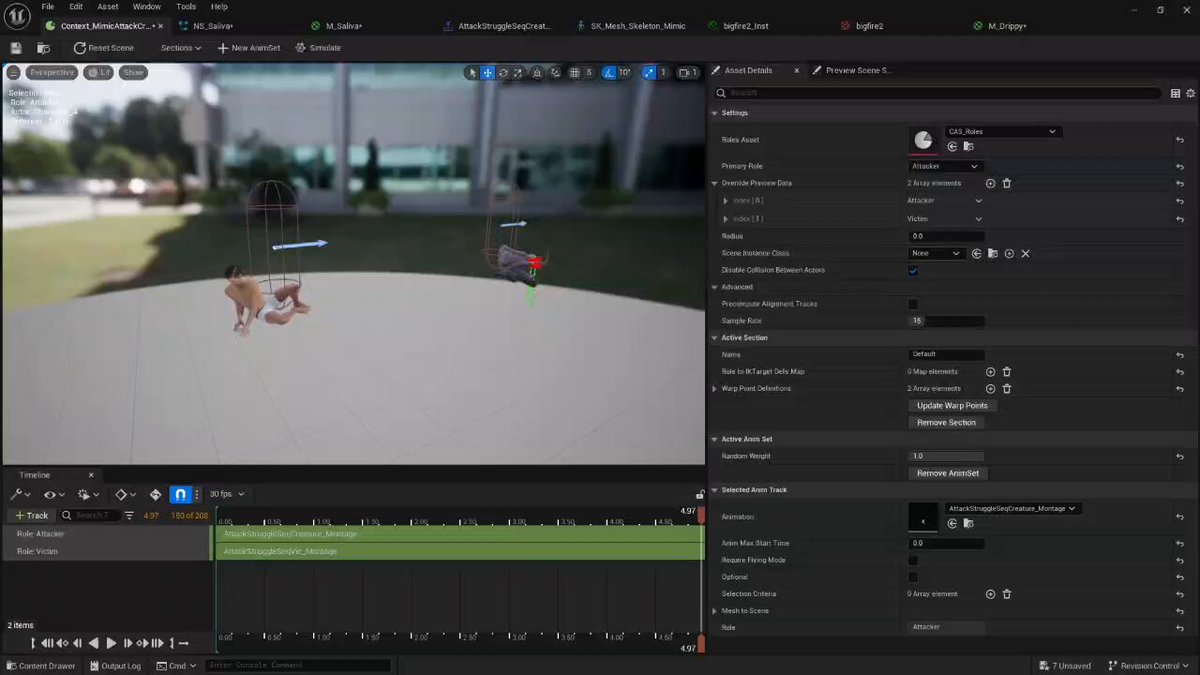Play the animation forward in timeline
Image resolution: width=1200 pixels, height=675 pixels.
(x=111, y=643)
